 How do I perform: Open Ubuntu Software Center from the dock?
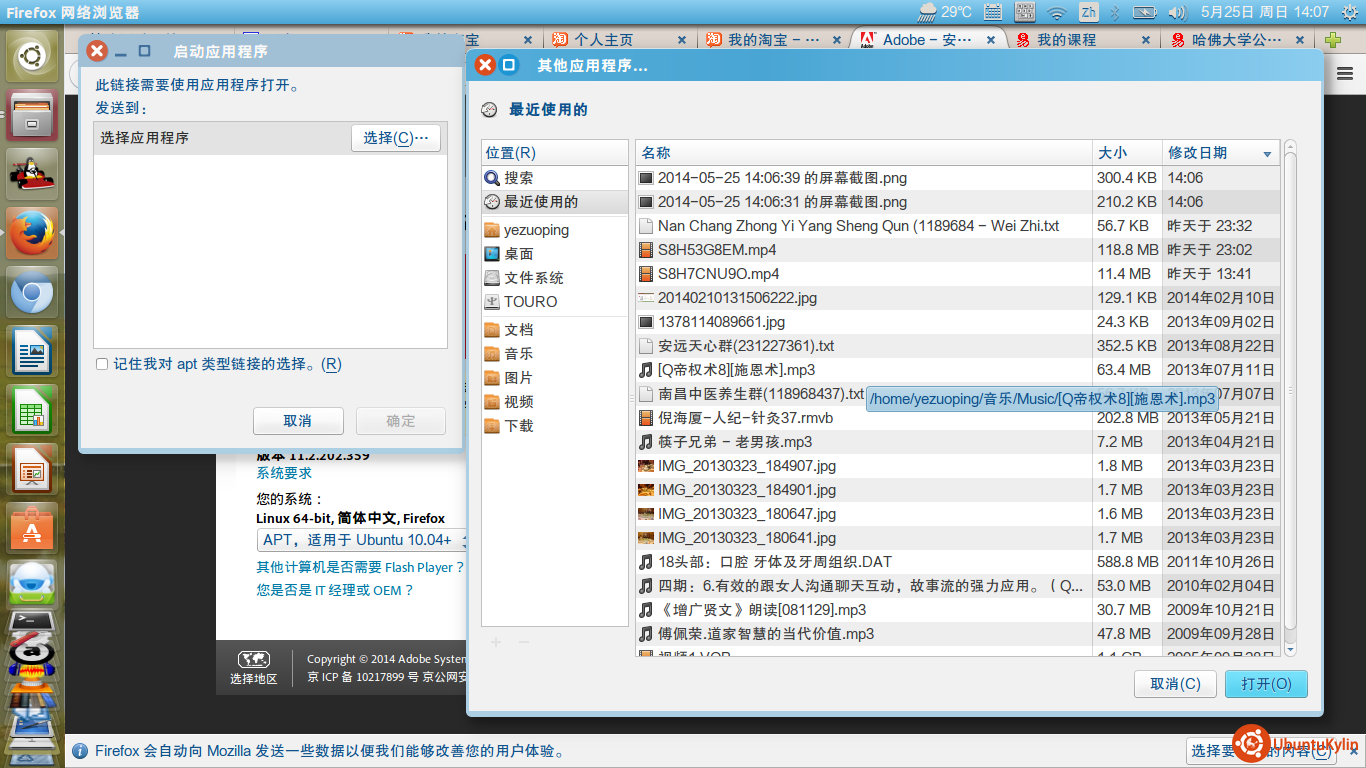32,528
